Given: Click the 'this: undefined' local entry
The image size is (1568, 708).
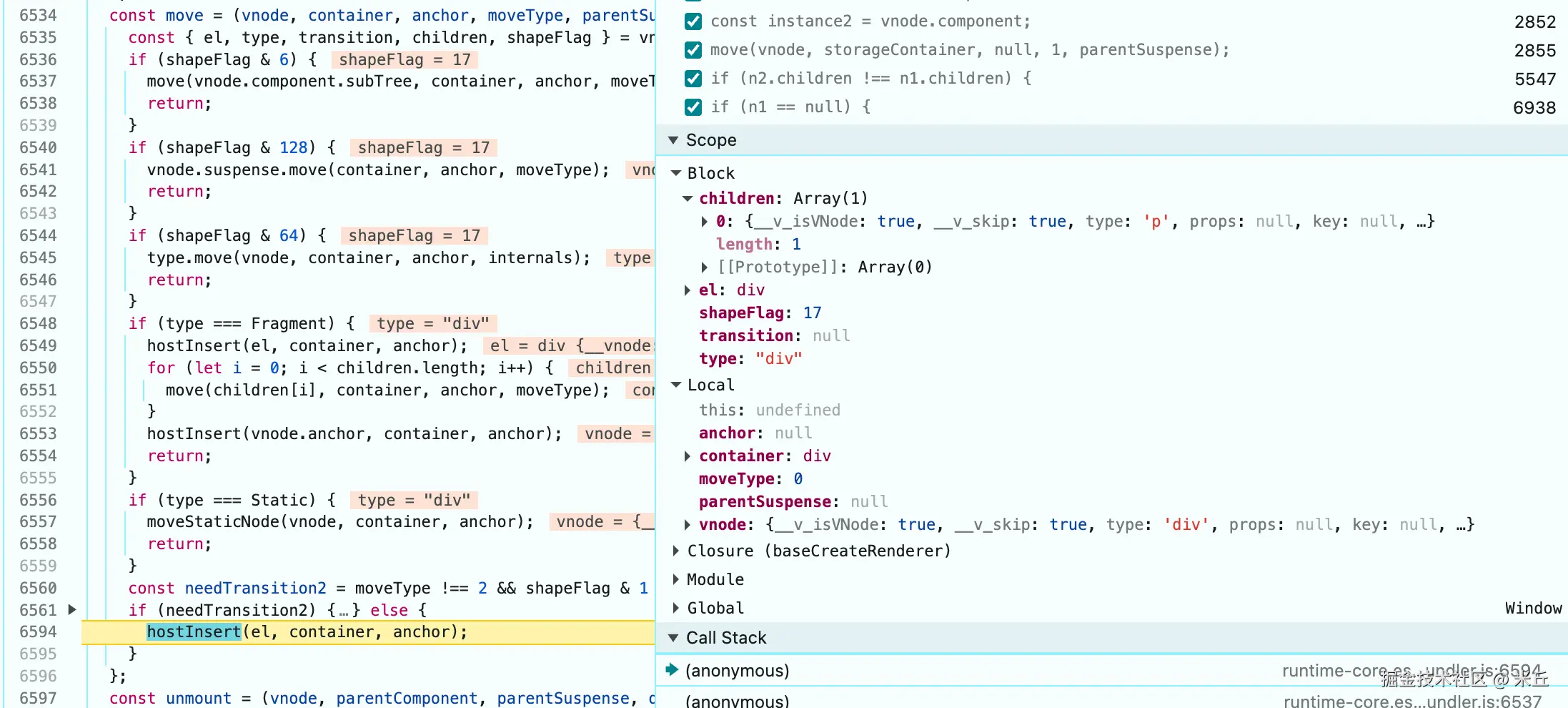Looking at the screenshot, I should [770, 410].
